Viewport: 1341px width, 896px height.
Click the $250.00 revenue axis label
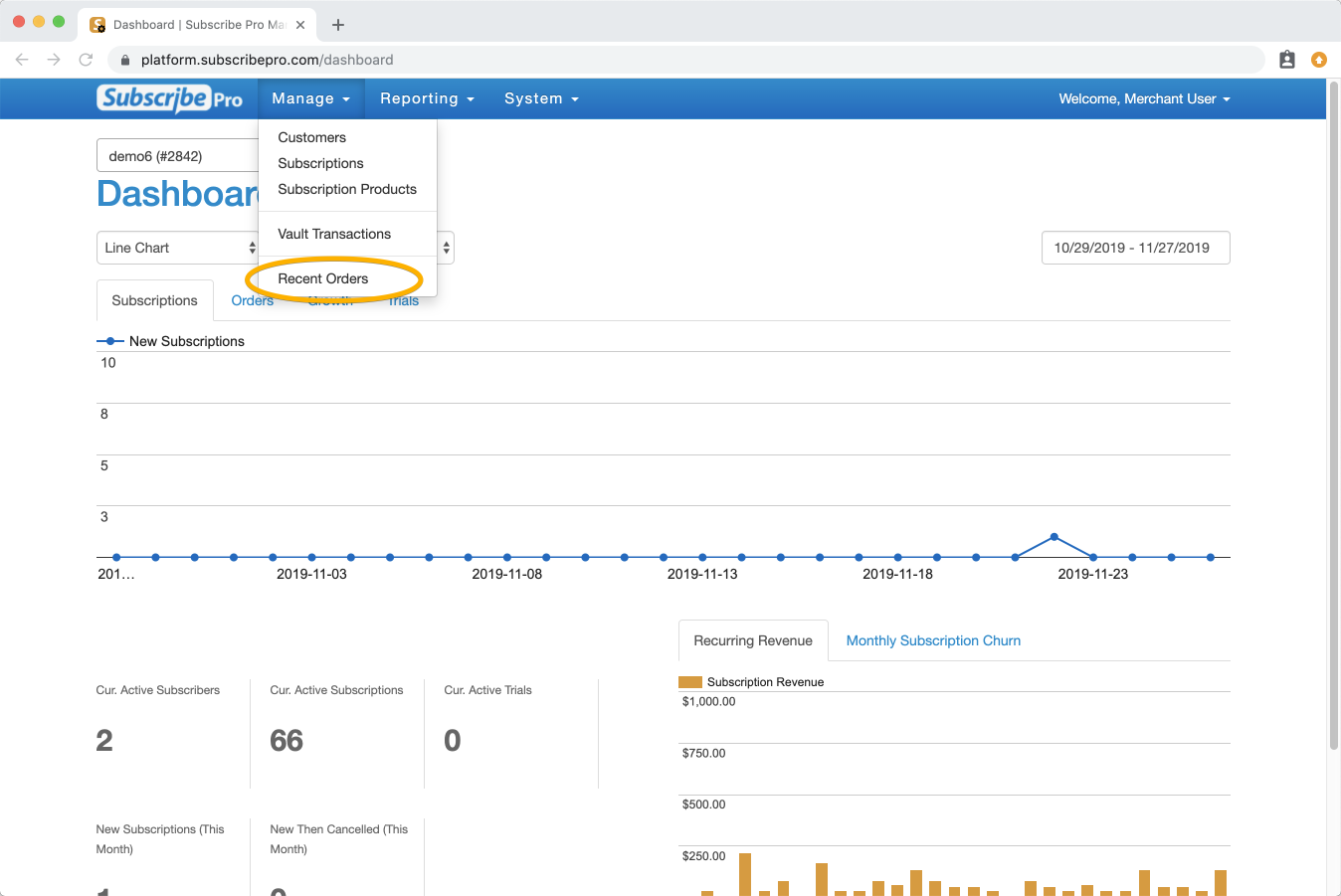coord(704,856)
